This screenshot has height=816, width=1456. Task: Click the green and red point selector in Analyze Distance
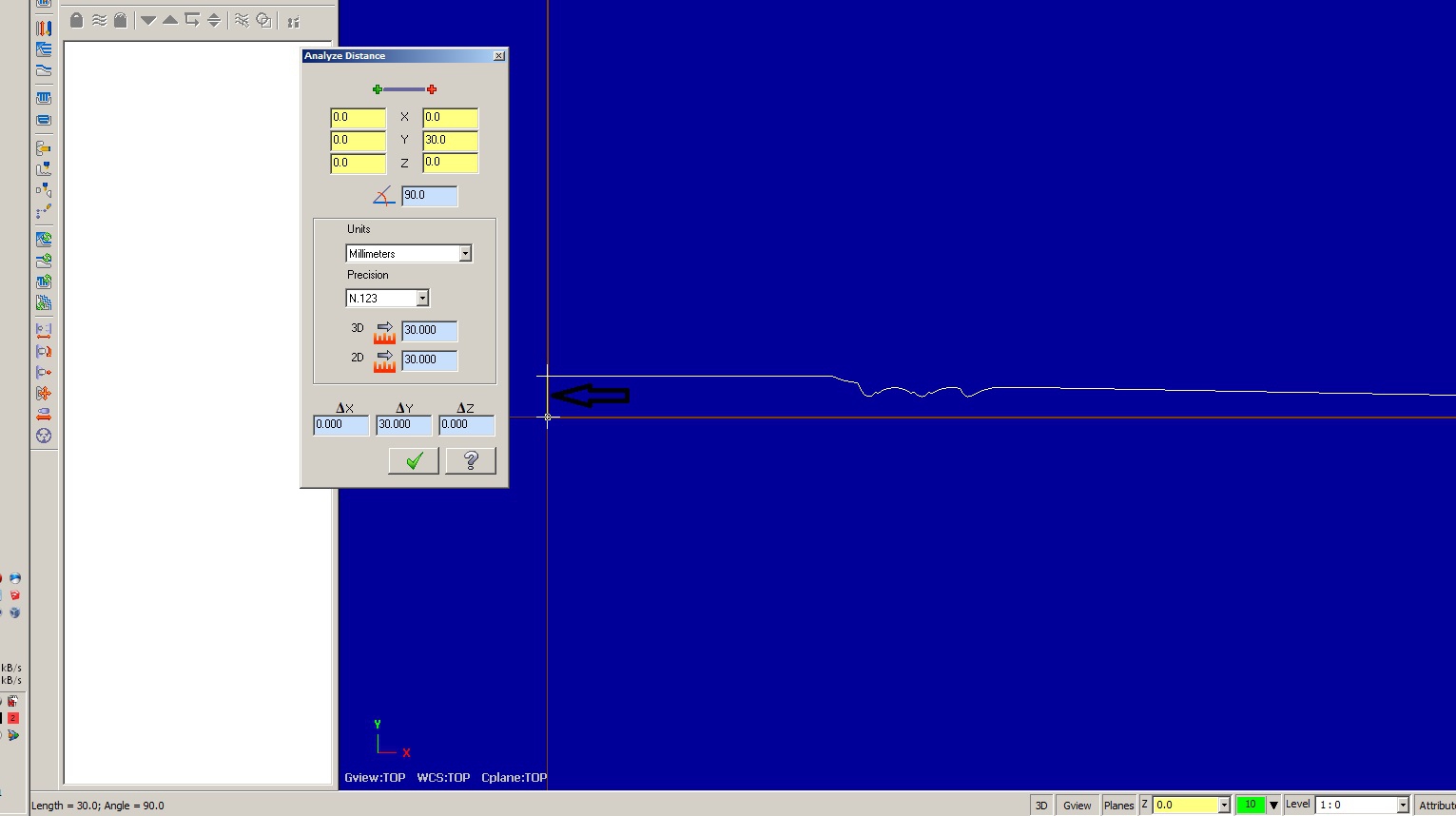(404, 89)
